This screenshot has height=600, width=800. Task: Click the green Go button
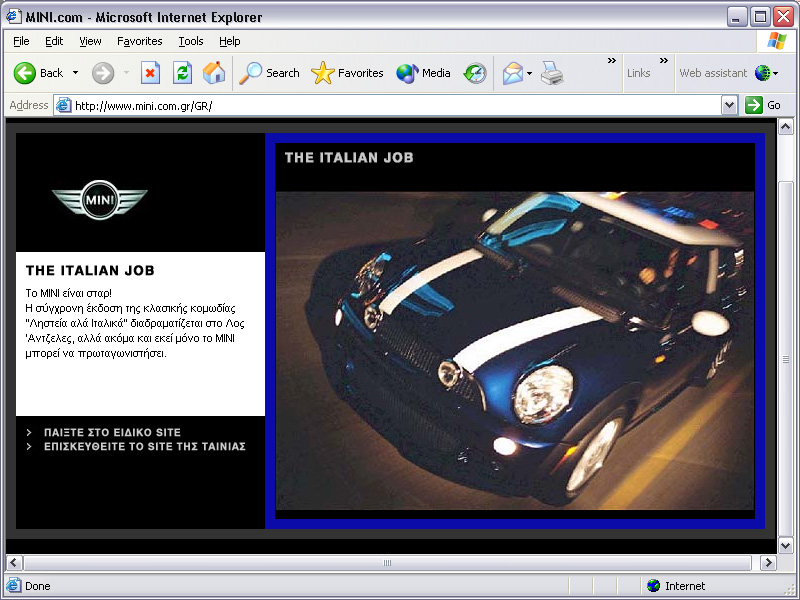click(x=762, y=106)
